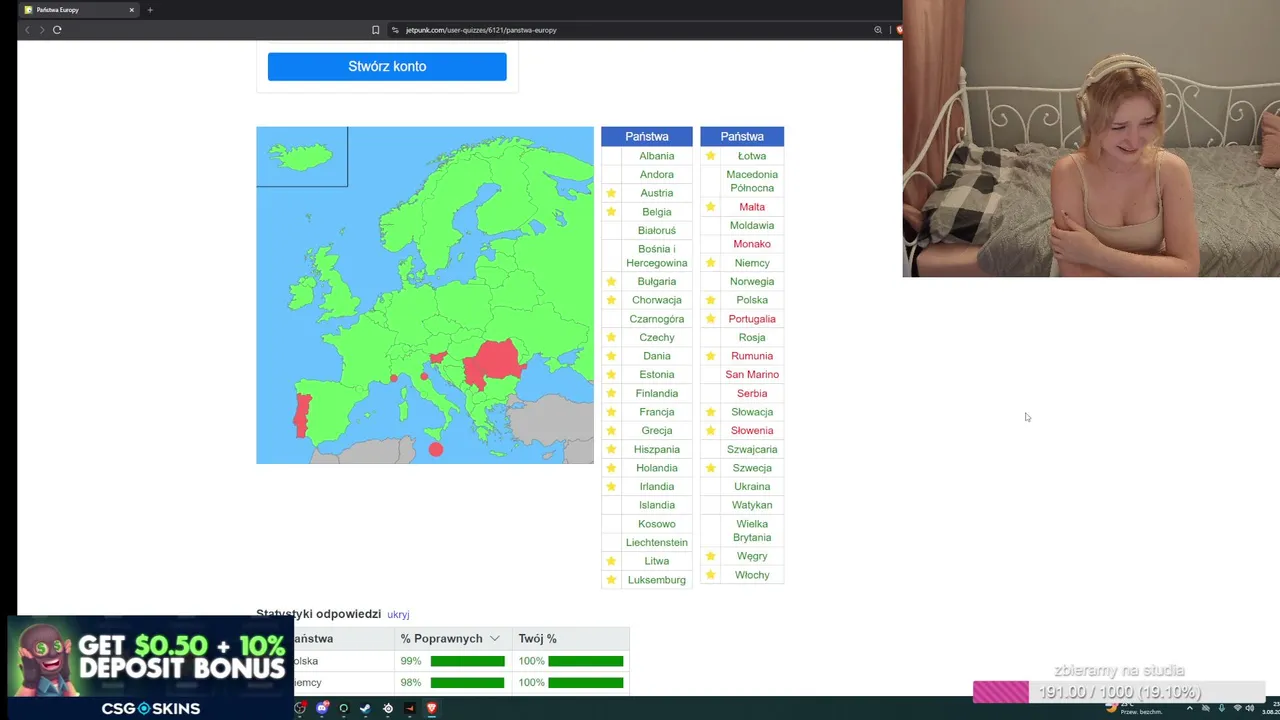This screenshot has width=1280, height=720.
Task: Select Wielka Brytania in the country list
Action: pos(752,531)
